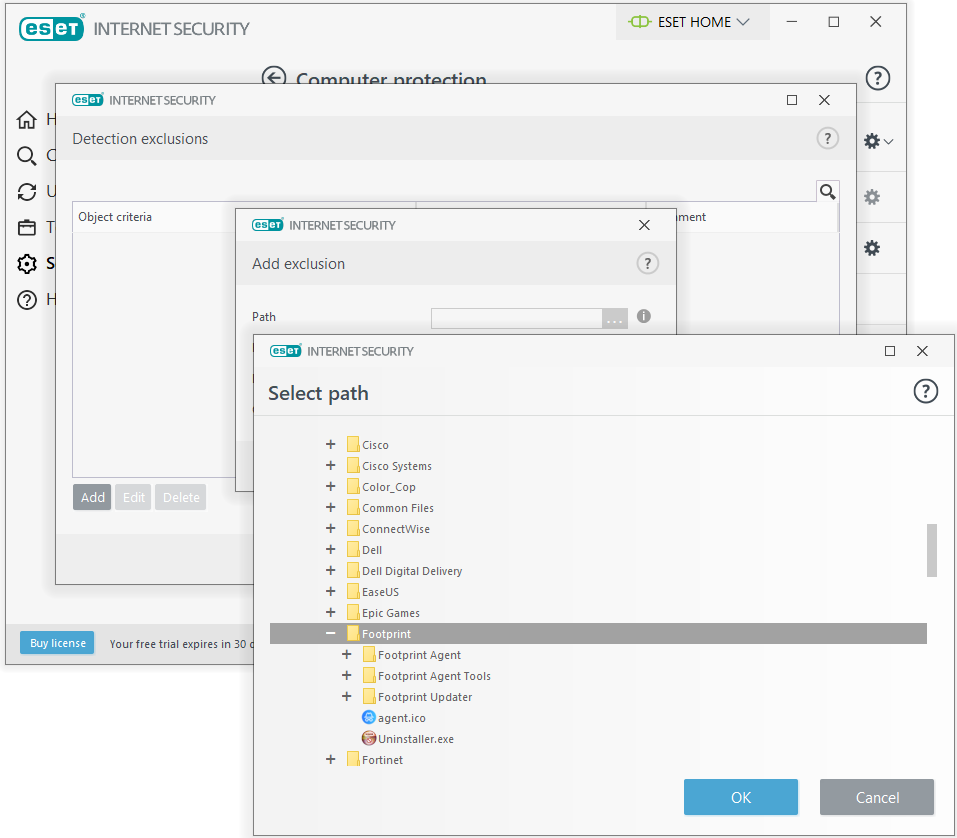
Task: Click the Uninstaller.exe file icon
Action: (369, 738)
